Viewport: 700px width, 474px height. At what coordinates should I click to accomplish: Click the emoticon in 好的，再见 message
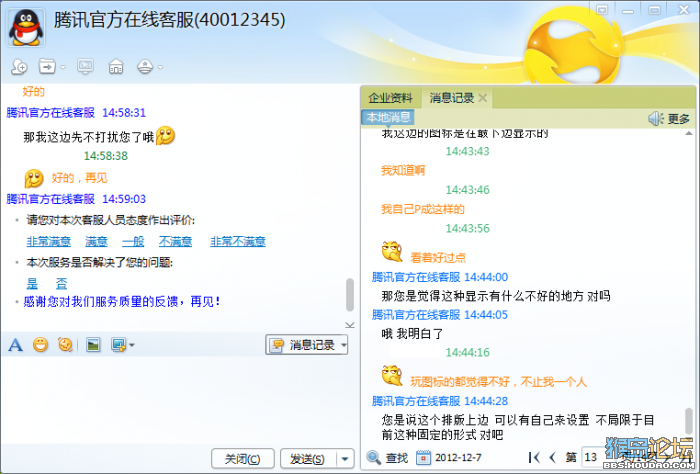[34, 179]
